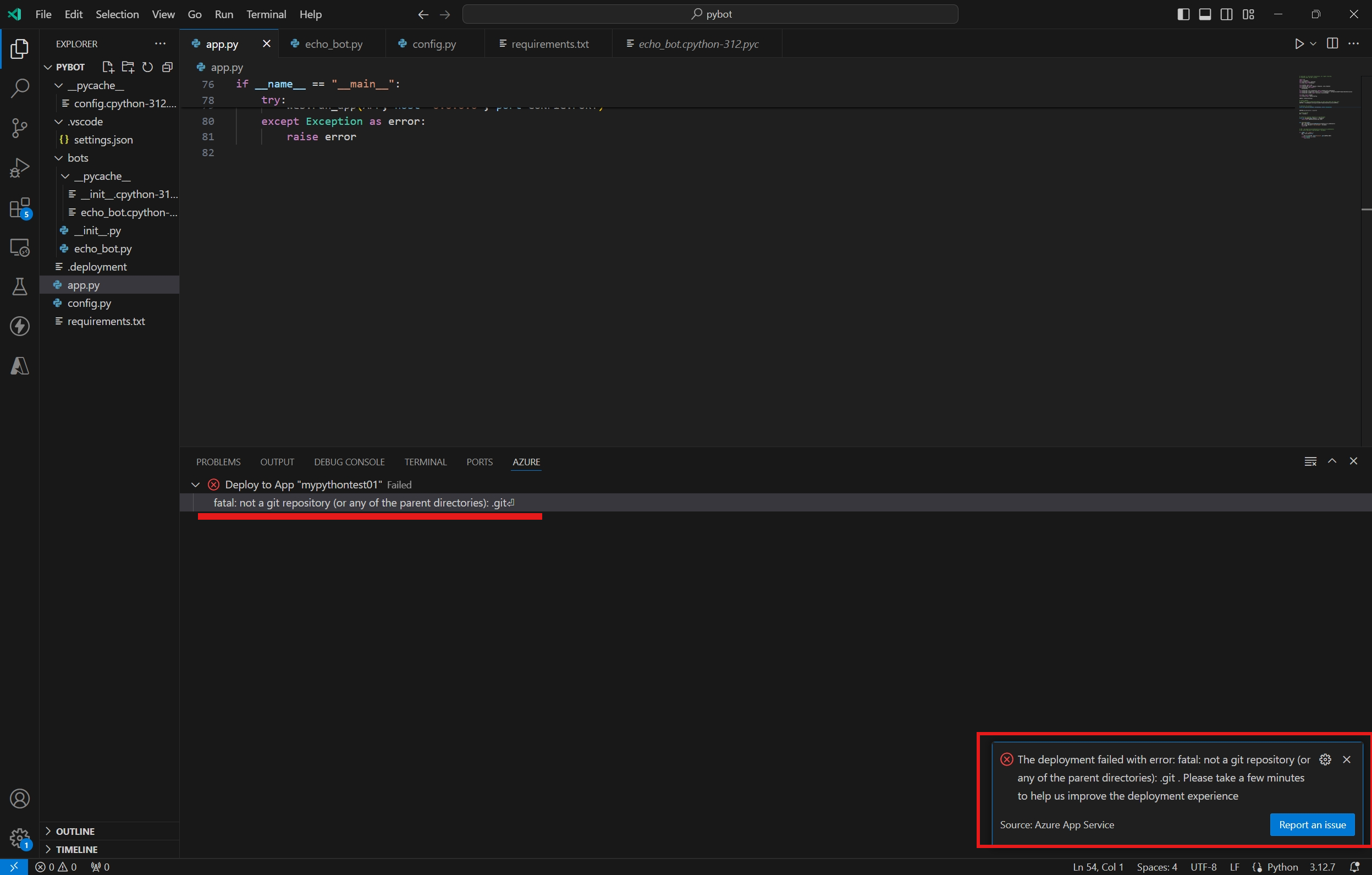Run the Python file with play button
The image size is (1372, 875).
click(1298, 44)
